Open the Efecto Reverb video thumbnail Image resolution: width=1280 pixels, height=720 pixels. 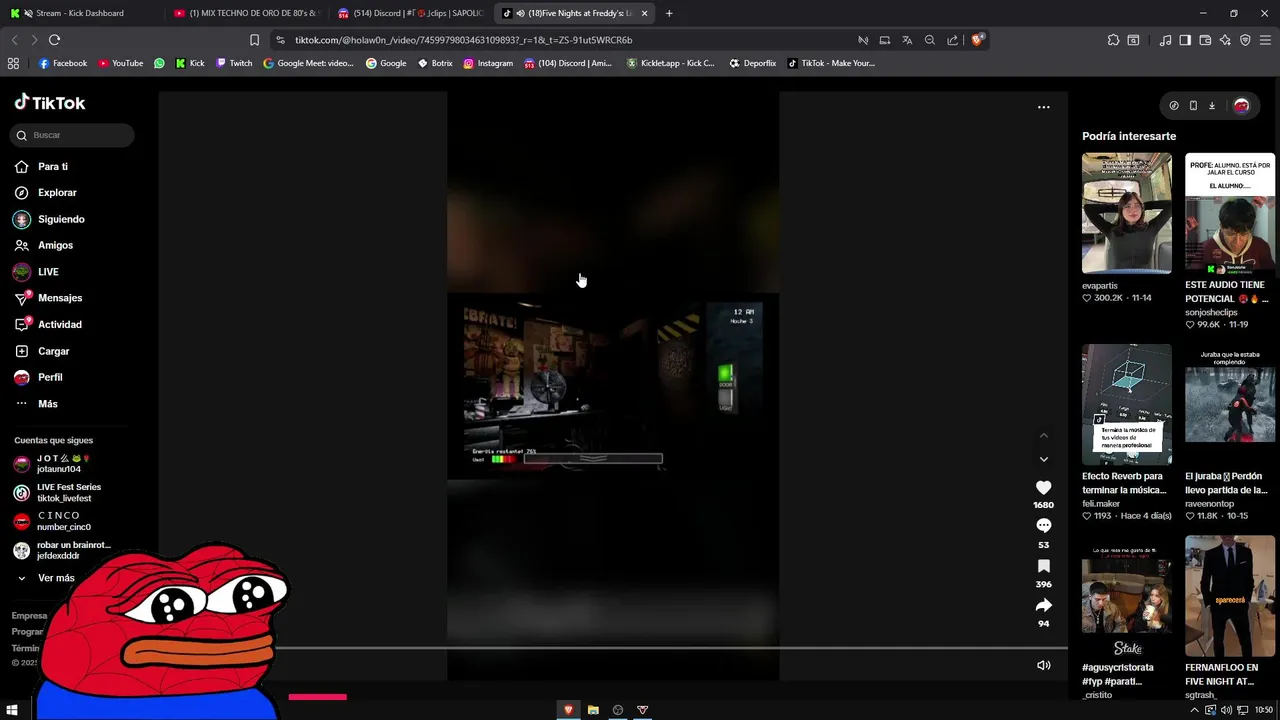point(1127,404)
